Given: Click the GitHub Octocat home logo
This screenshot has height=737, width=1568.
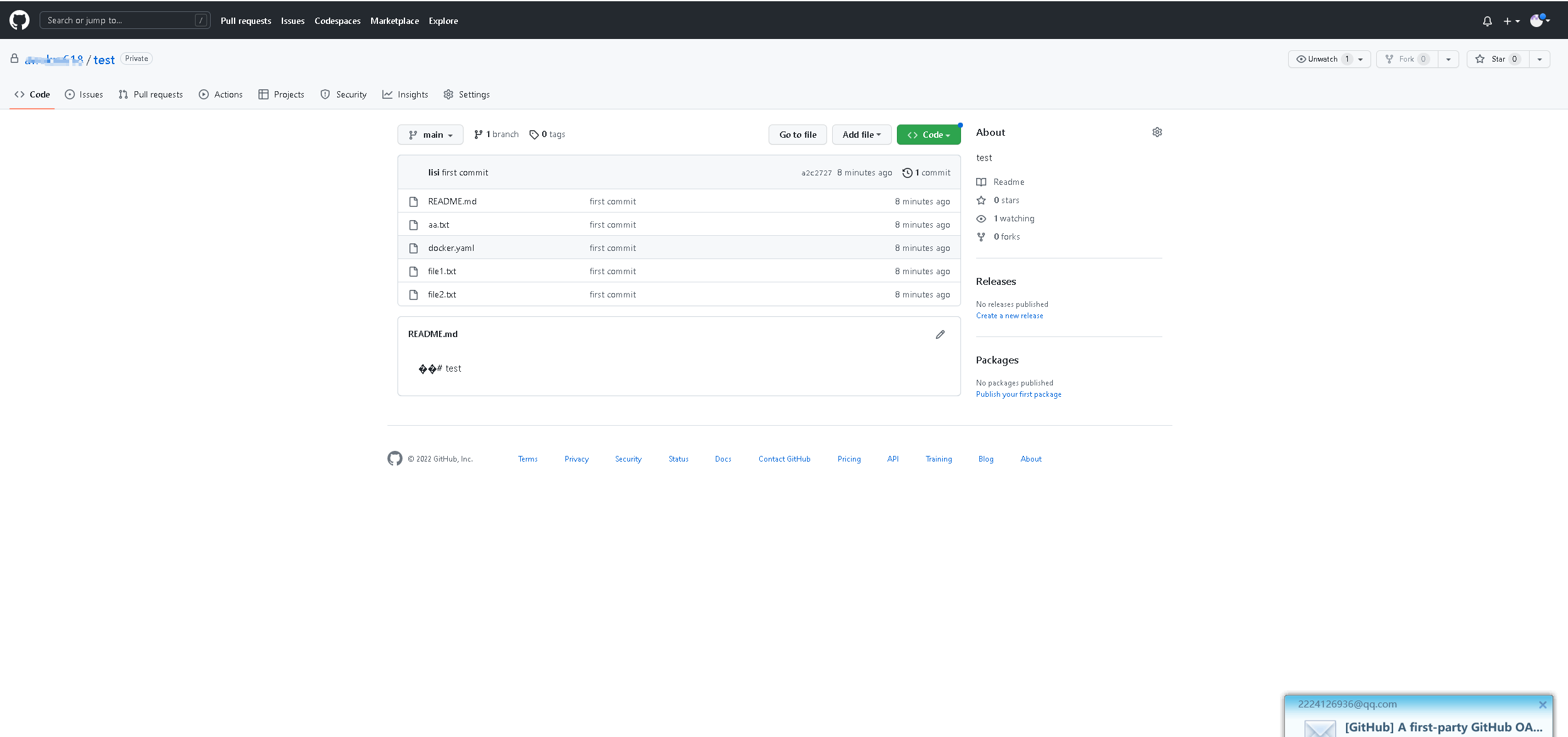Looking at the screenshot, I should tap(19, 20).
